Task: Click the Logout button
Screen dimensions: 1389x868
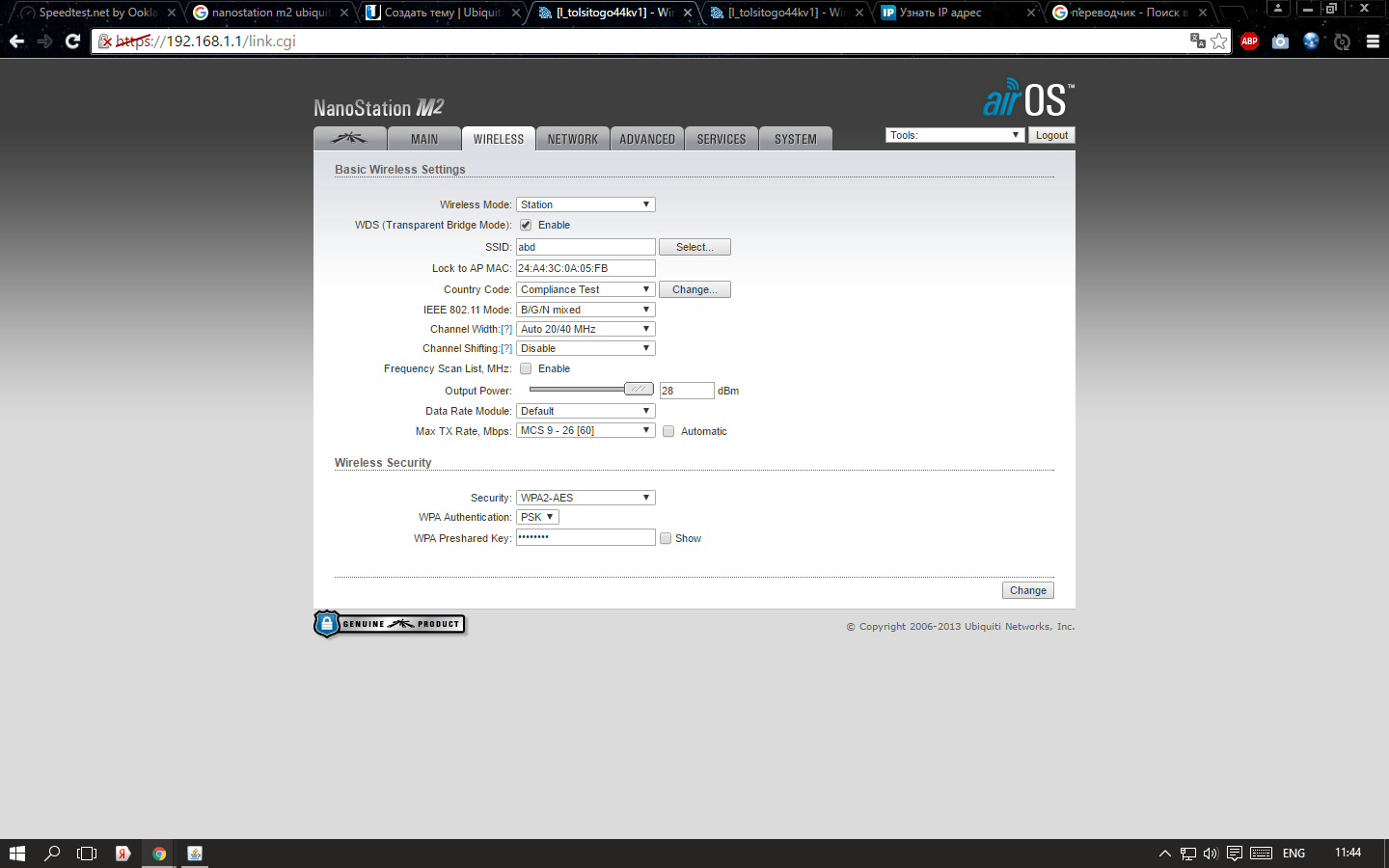Action: (1051, 135)
